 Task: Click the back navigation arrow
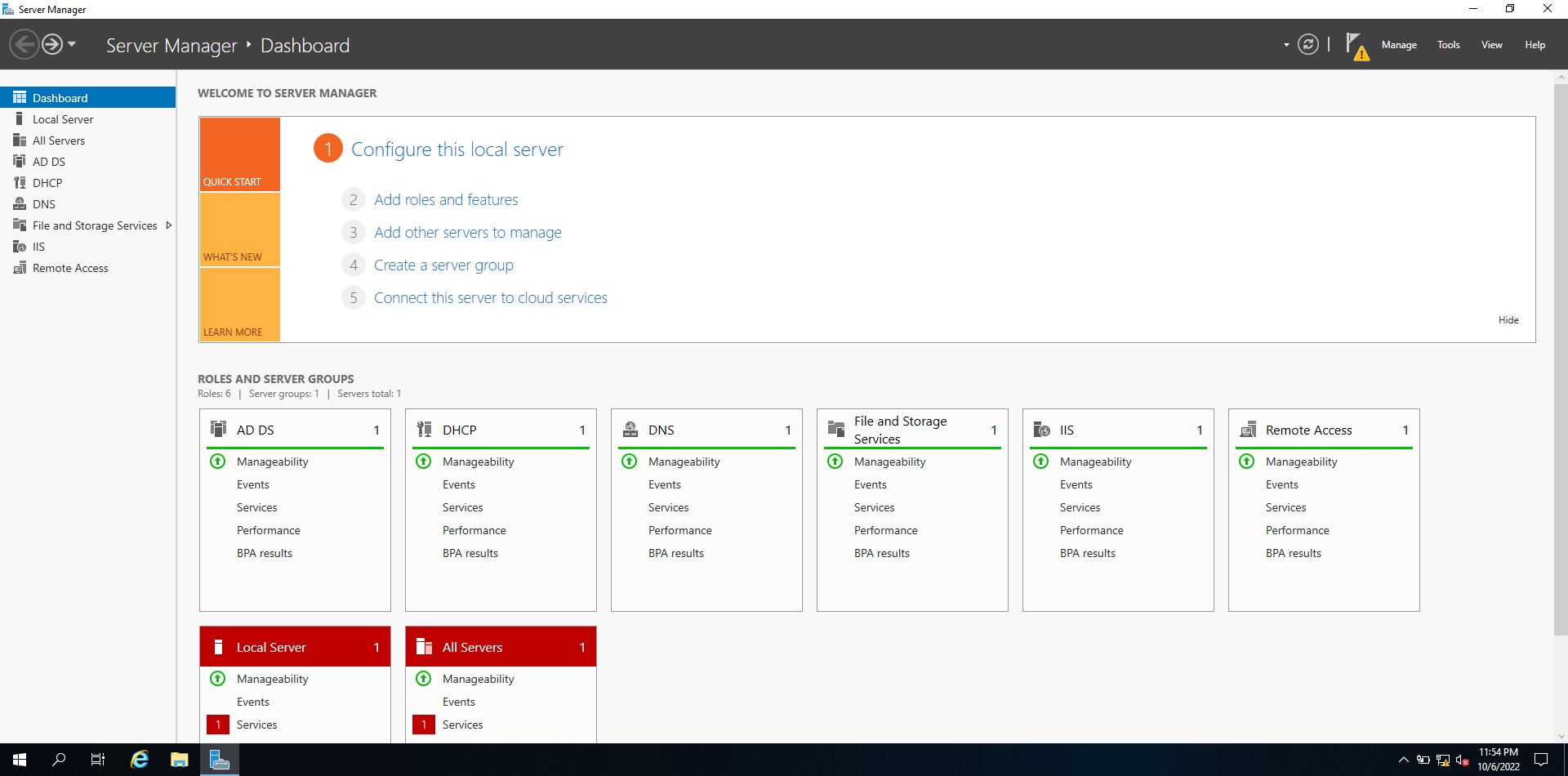tap(24, 44)
